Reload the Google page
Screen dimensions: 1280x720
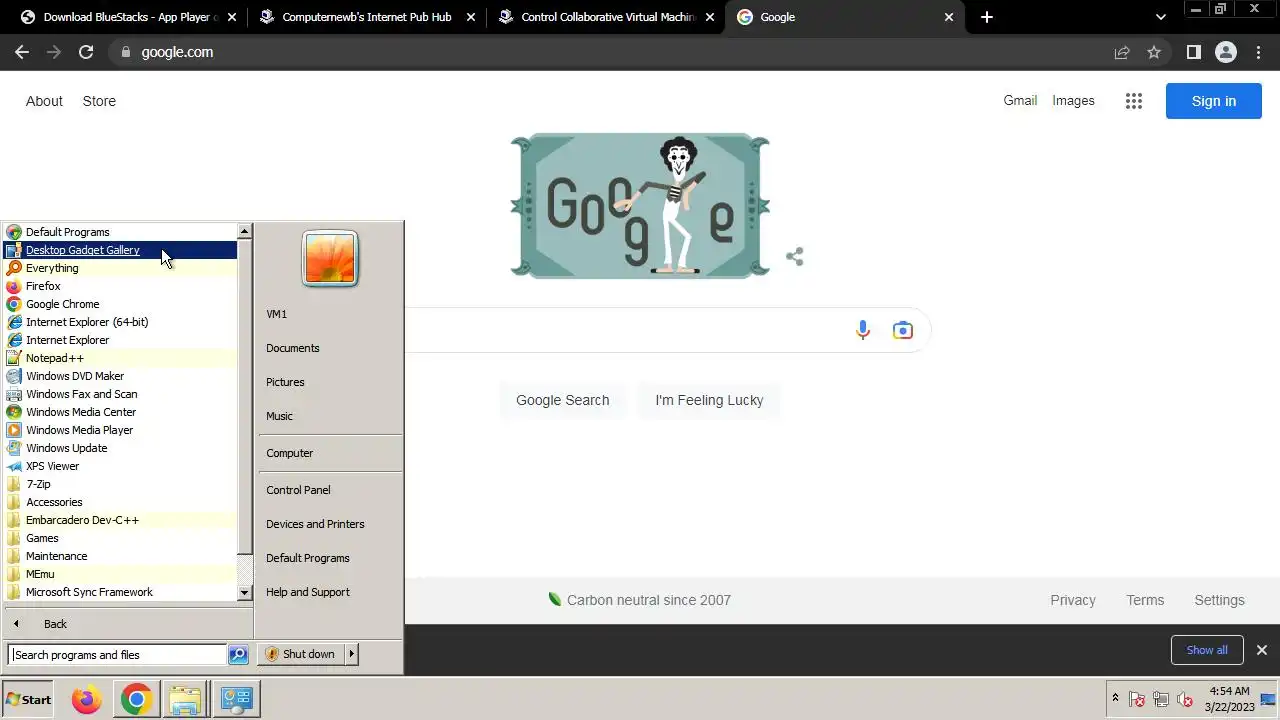[86, 52]
